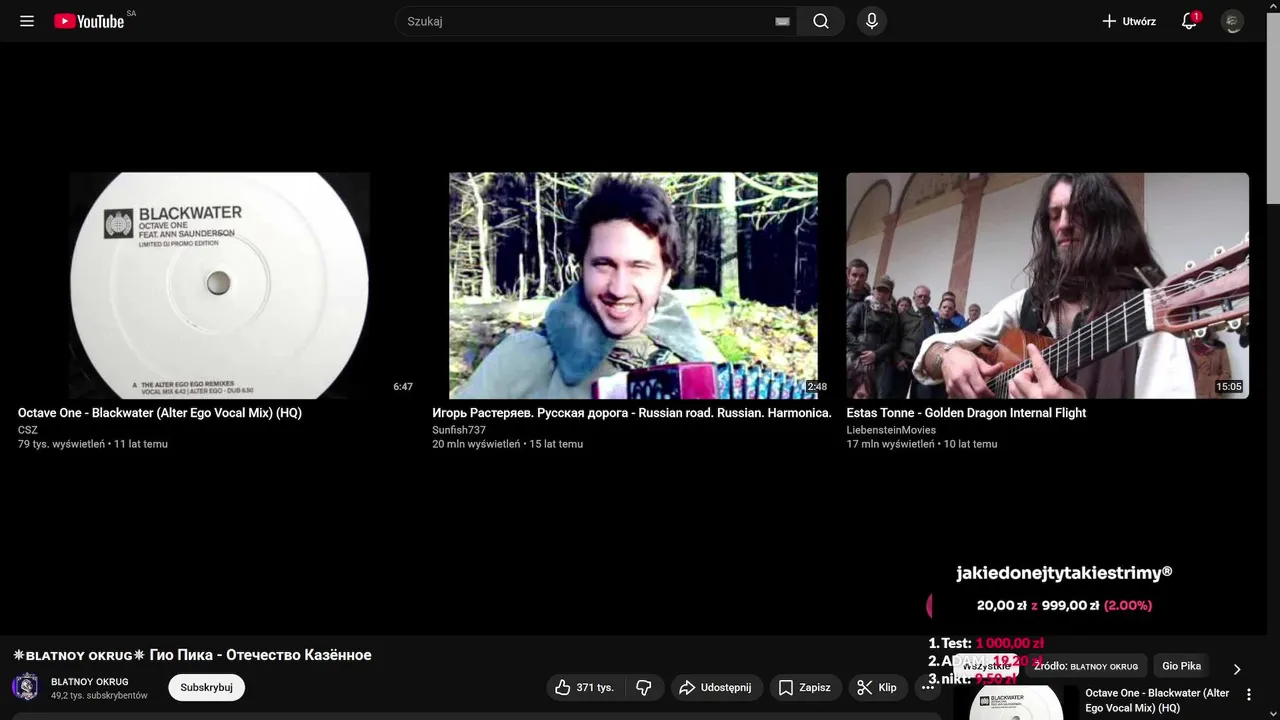The width and height of the screenshot is (1280, 720).
Task: Visit CSZ channel link
Action: [x=28, y=430]
